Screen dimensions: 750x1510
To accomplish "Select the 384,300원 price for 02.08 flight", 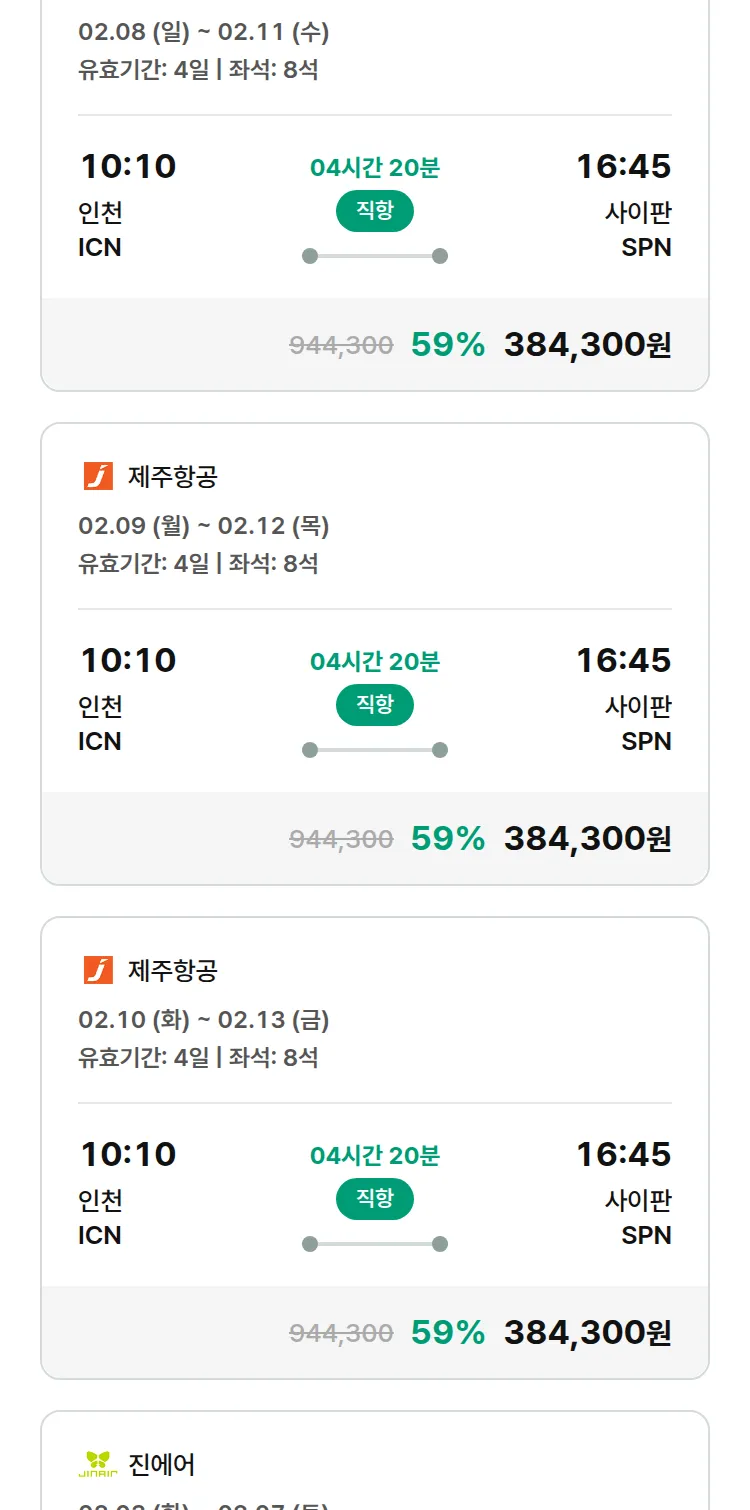I will tap(587, 345).
